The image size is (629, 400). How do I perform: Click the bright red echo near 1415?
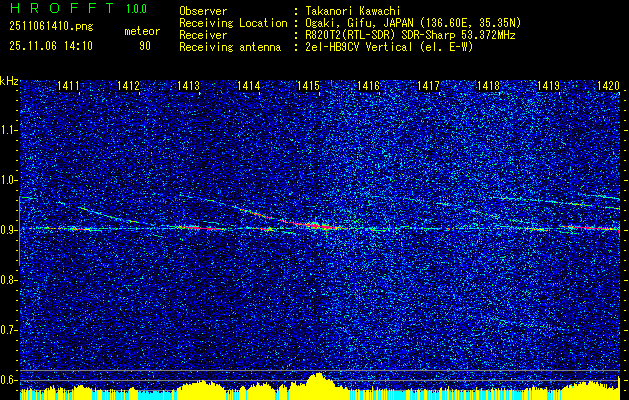[x=317, y=226]
